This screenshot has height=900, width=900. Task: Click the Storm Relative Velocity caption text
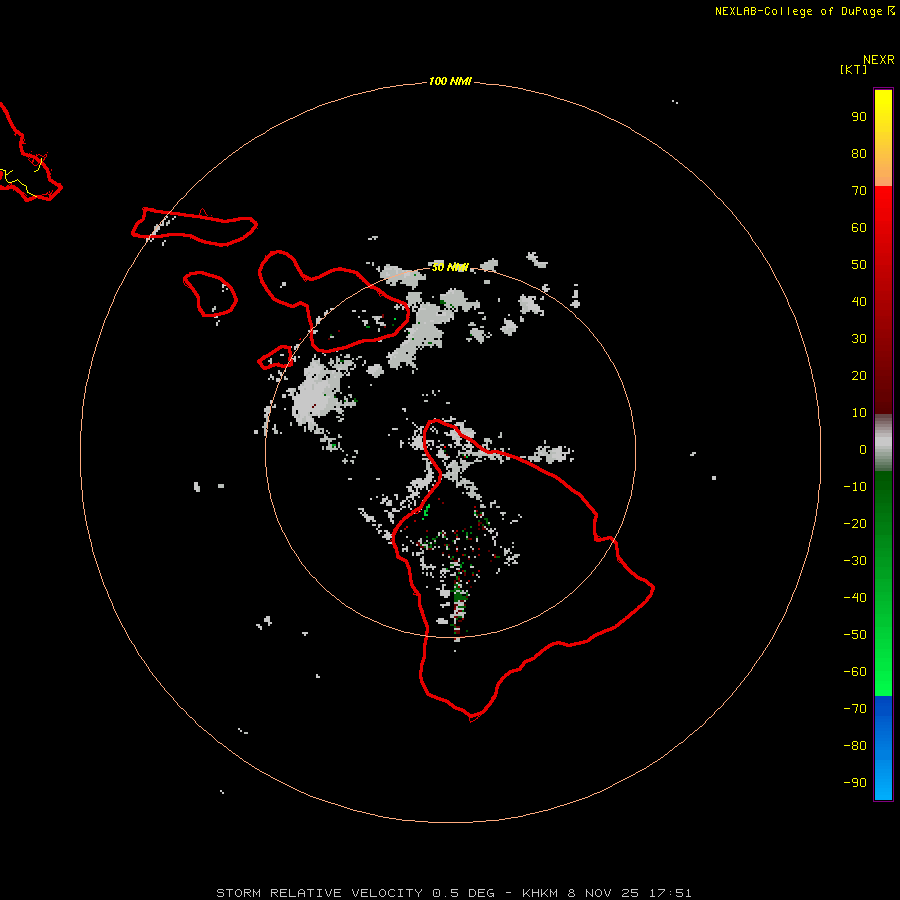453,893
